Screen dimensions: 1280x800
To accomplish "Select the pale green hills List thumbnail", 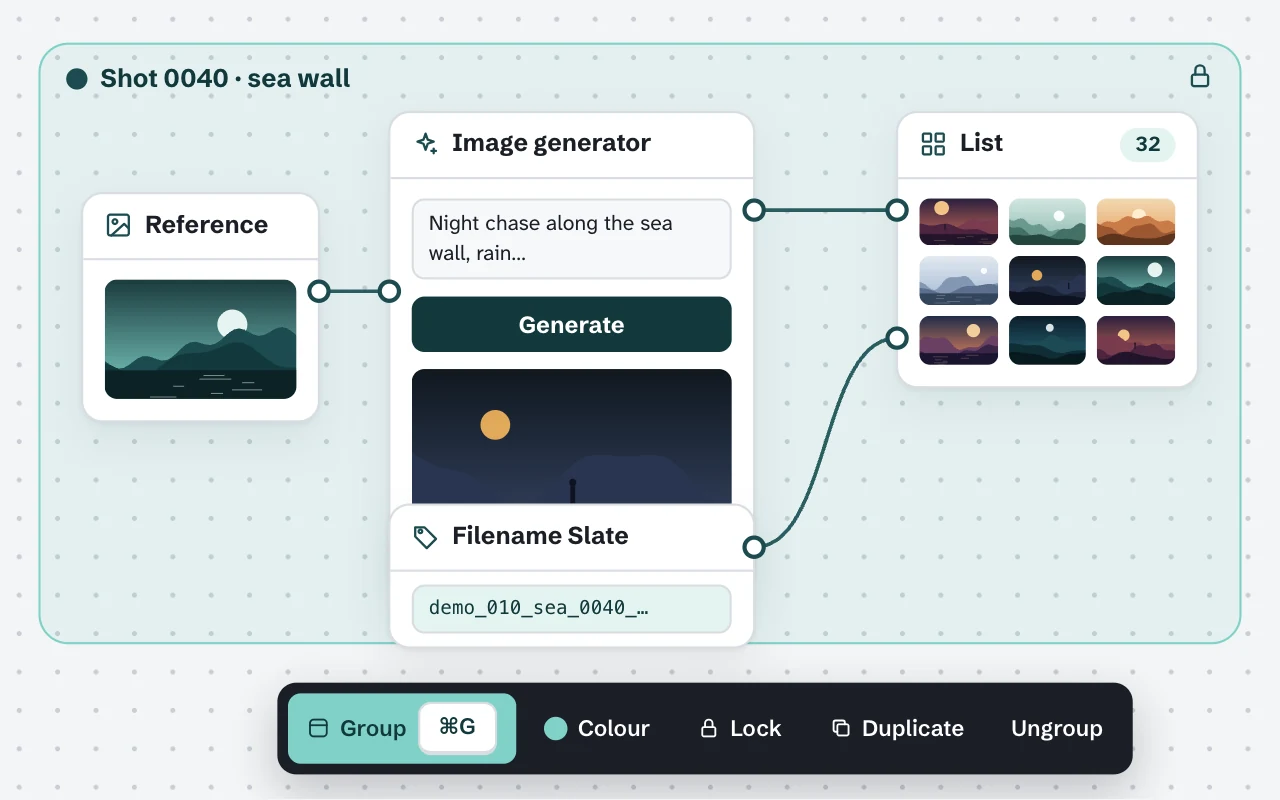I will tap(1047, 221).
